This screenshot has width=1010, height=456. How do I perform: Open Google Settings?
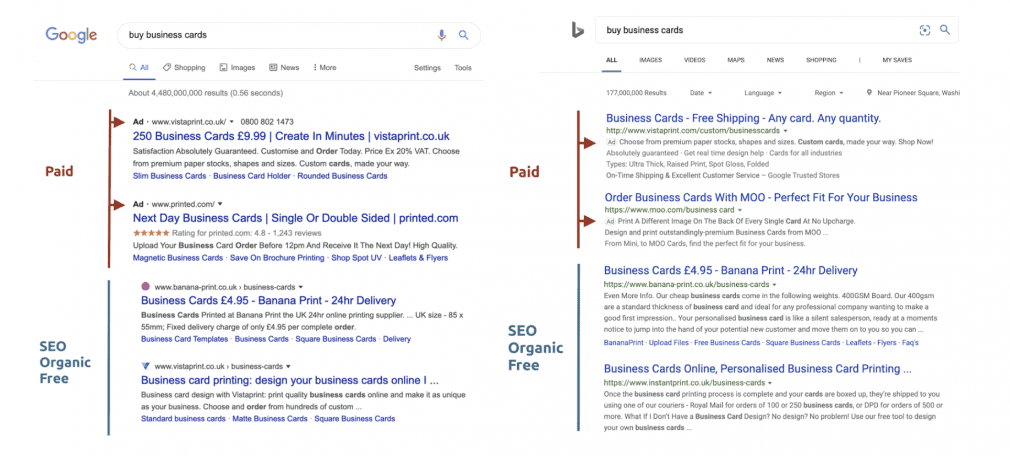click(x=427, y=68)
